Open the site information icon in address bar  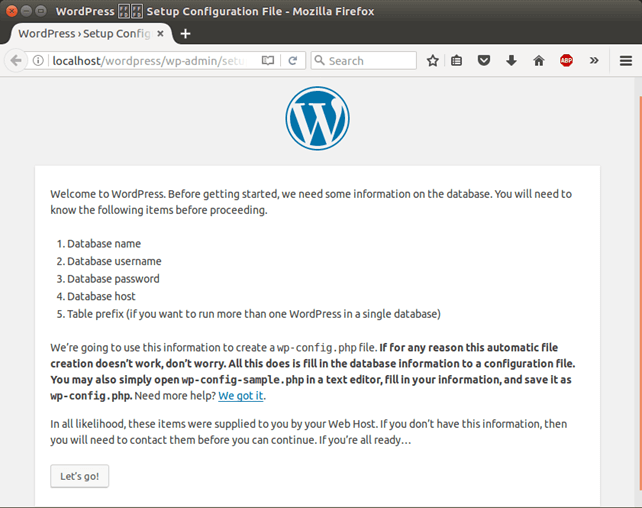(x=38, y=61)
